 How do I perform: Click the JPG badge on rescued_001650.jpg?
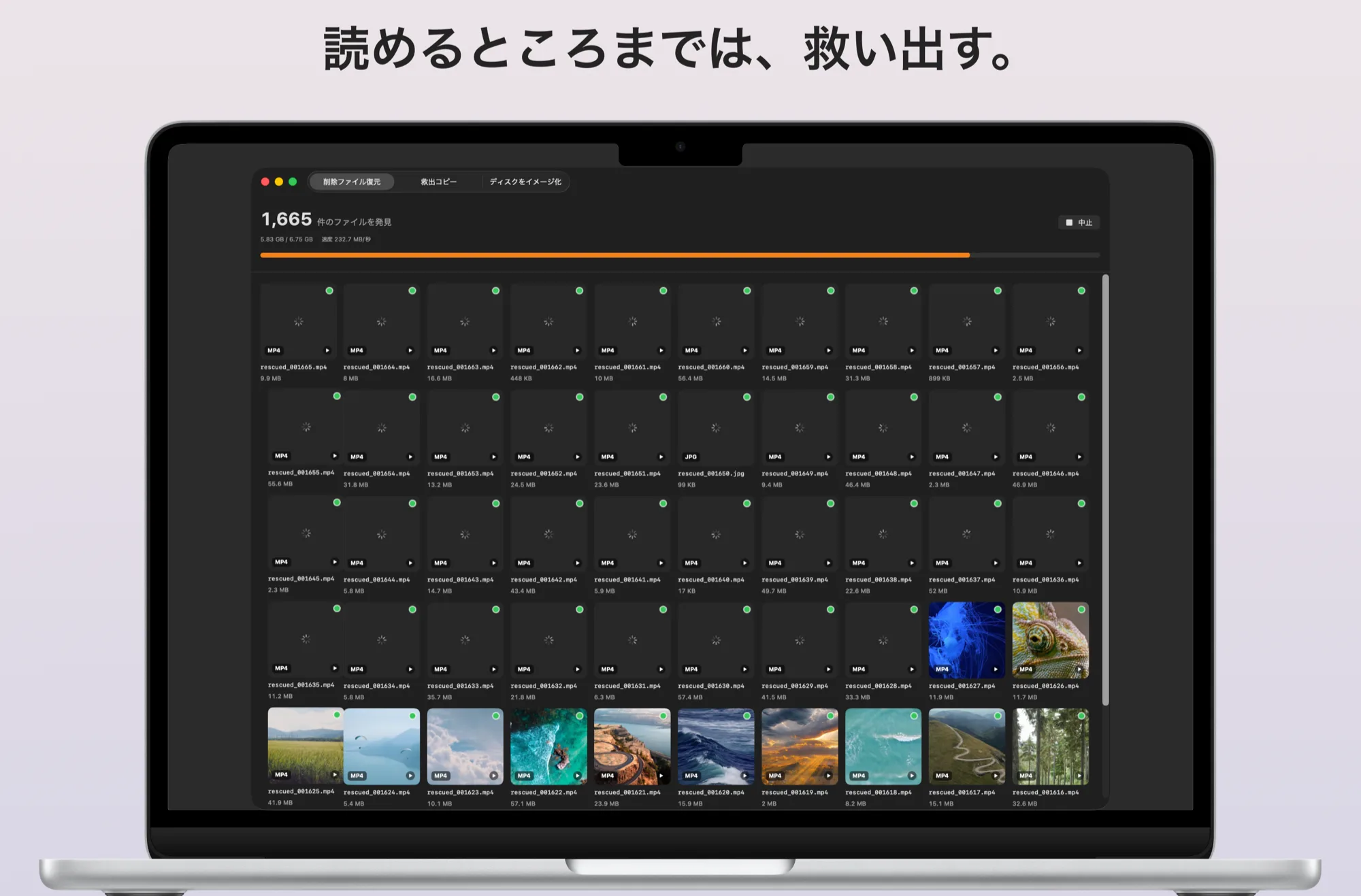691,457
